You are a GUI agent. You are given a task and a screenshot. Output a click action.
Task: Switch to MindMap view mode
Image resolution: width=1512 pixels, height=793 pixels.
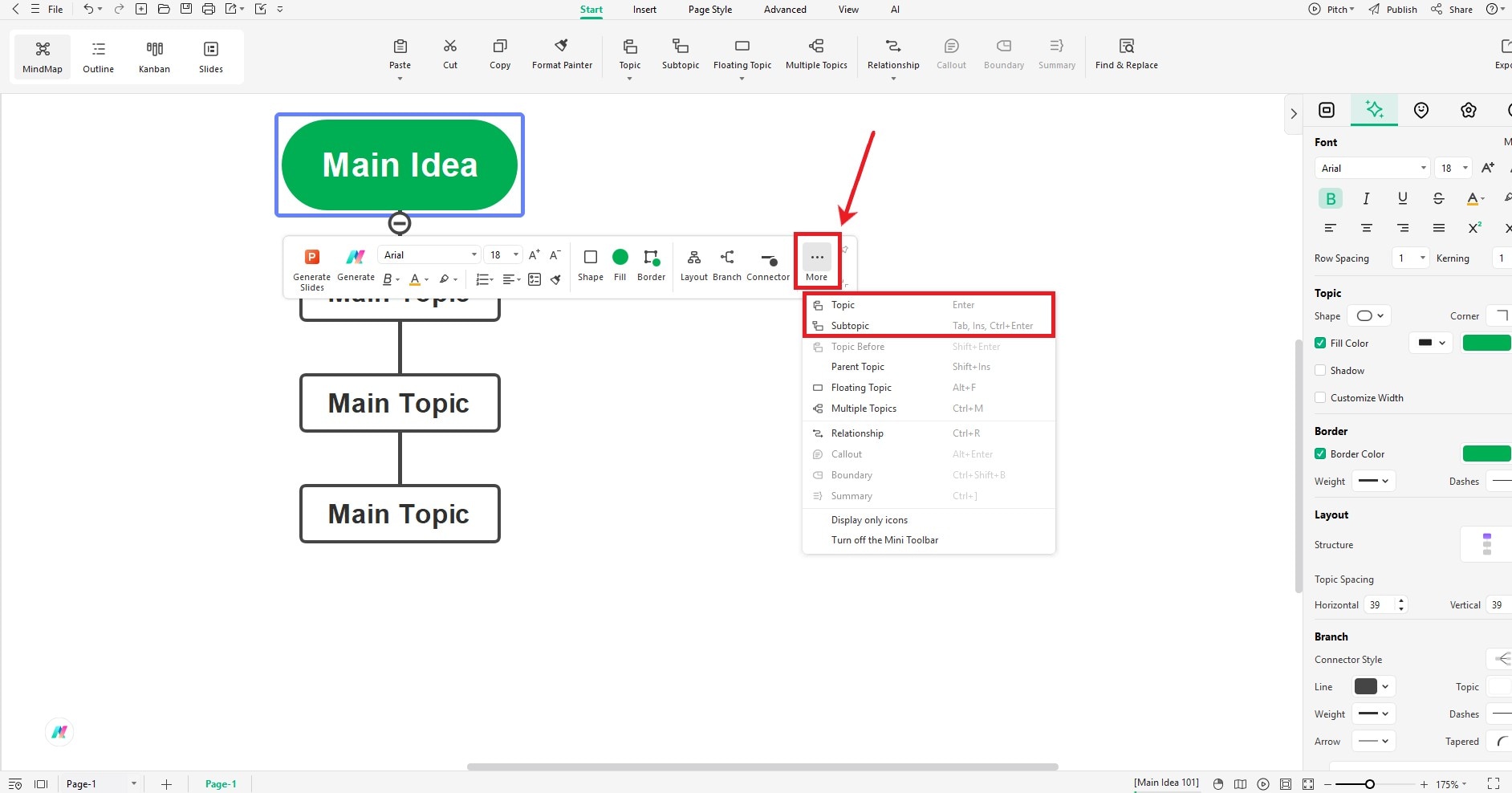tap(43, 56)
